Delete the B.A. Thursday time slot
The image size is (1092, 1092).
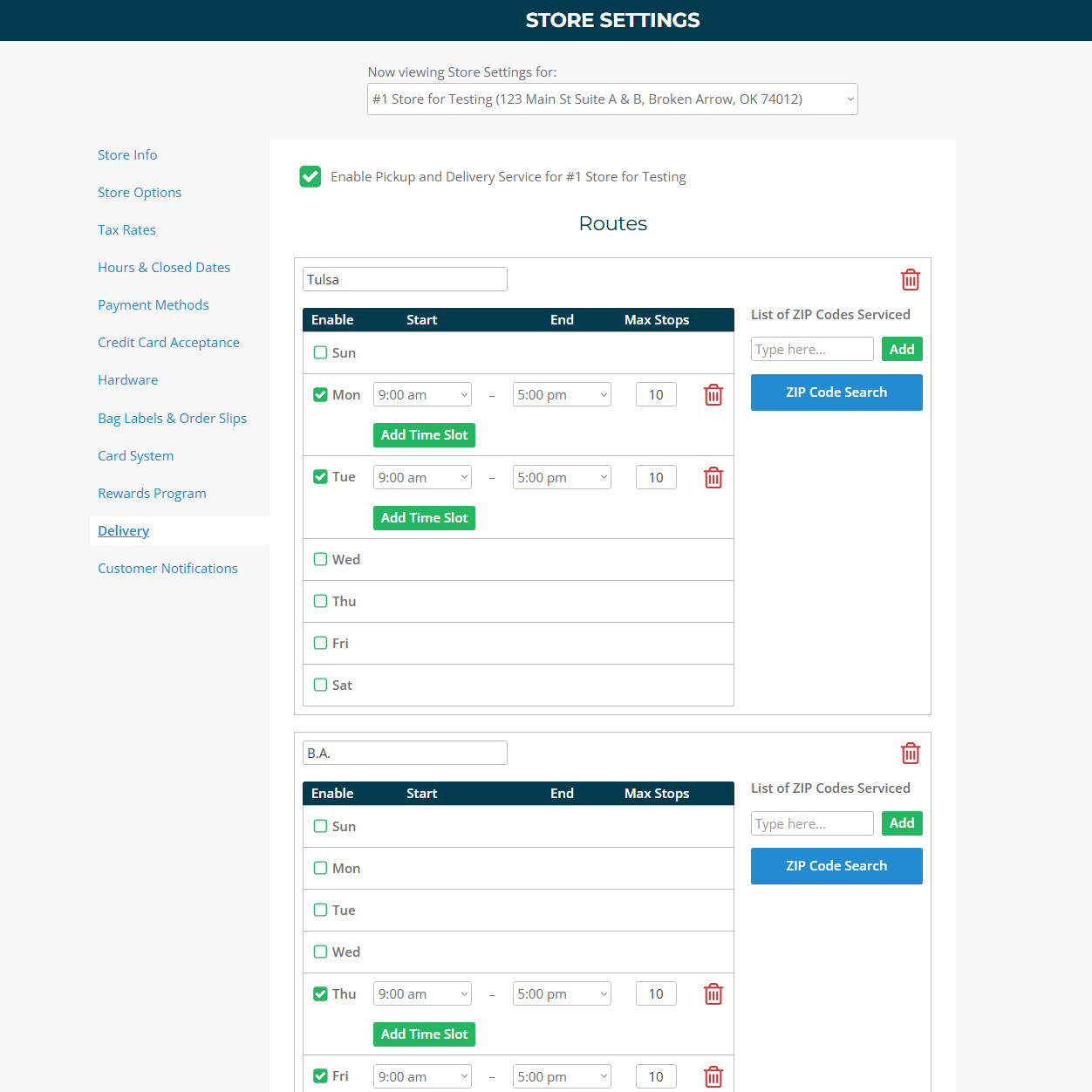point(713,994)
